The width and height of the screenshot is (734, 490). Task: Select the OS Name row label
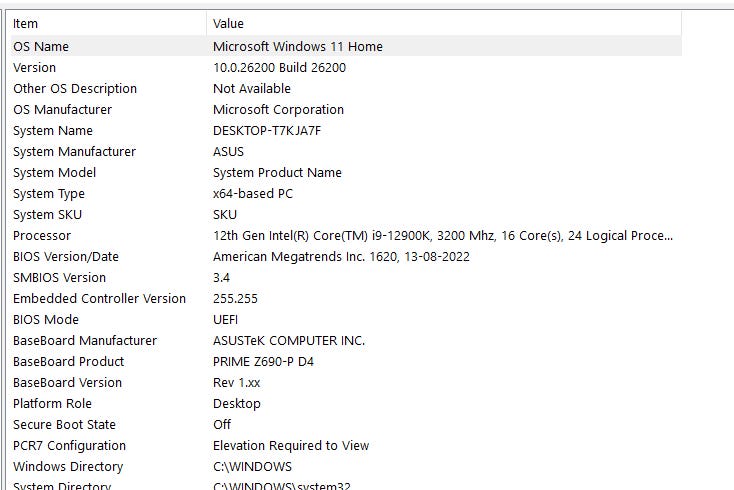click(41, 46)
